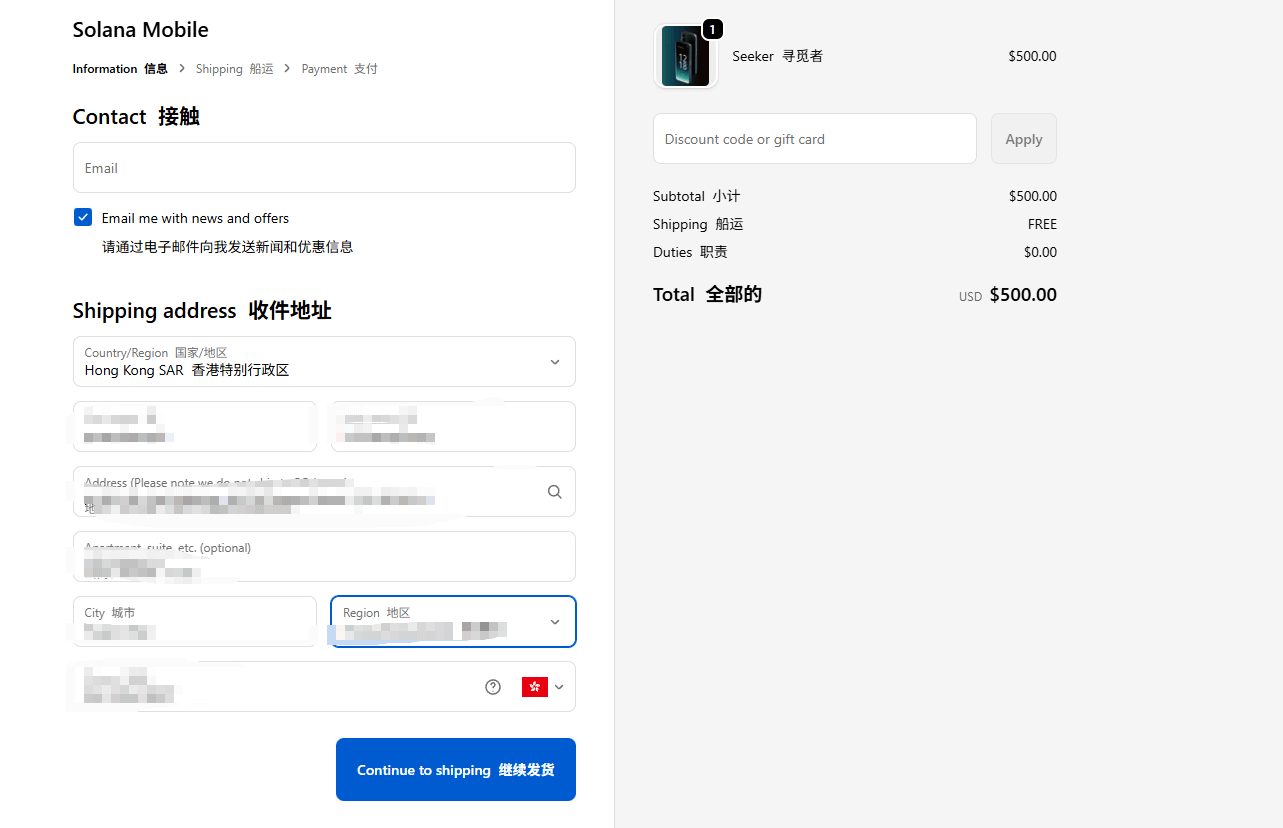
Task: Focus the Email input field
Action: pyautogui.click(x=324, y=168)
